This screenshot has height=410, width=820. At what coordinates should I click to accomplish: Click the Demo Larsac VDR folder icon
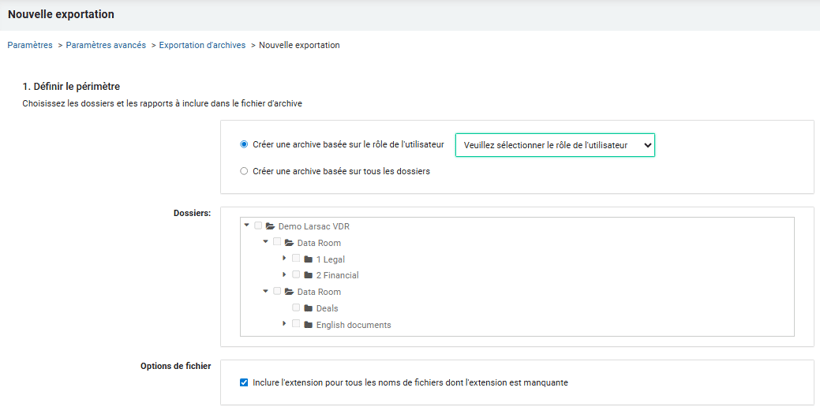270,226
